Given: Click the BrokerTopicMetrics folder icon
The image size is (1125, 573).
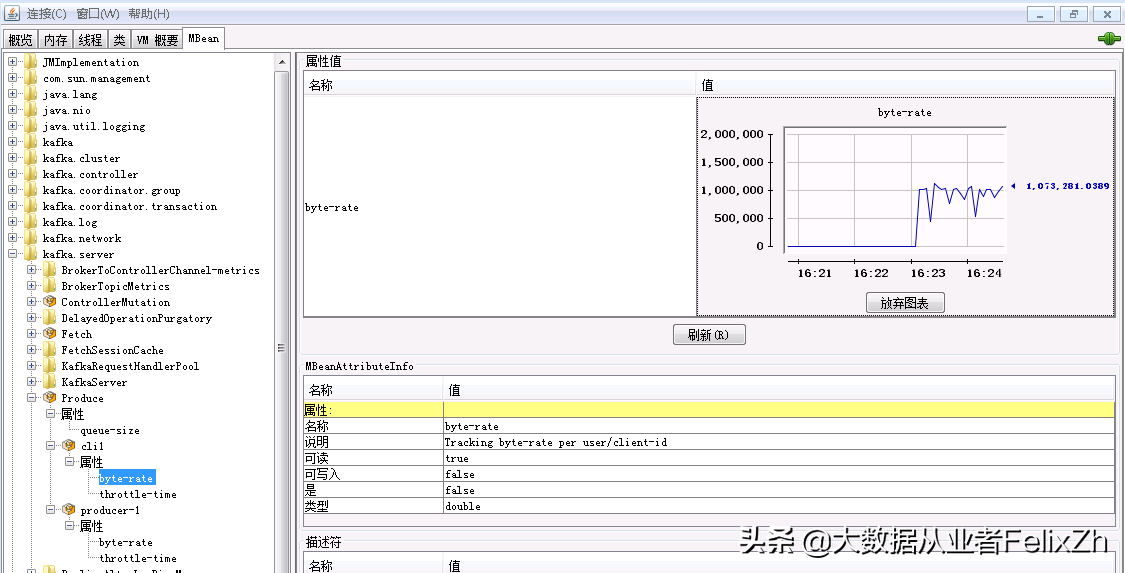Looking at the screenshot, I should 49,286.
